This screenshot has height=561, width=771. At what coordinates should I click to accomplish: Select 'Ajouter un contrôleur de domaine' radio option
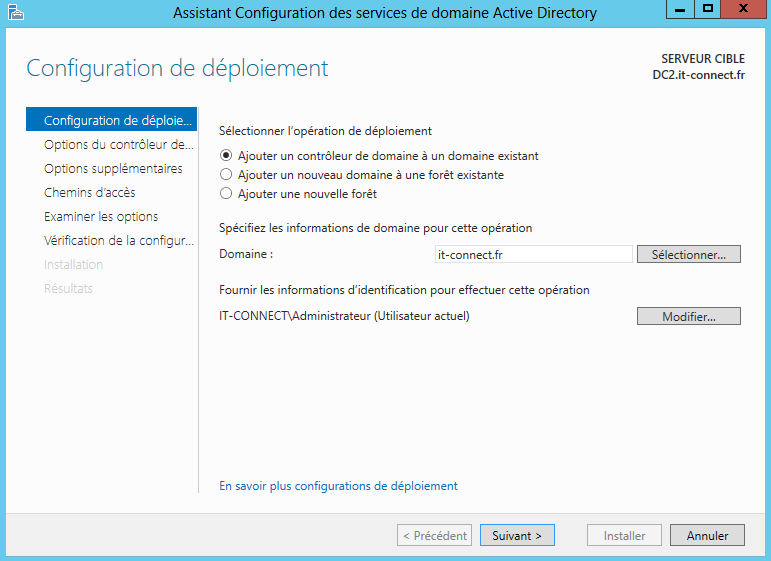(226, 156)
